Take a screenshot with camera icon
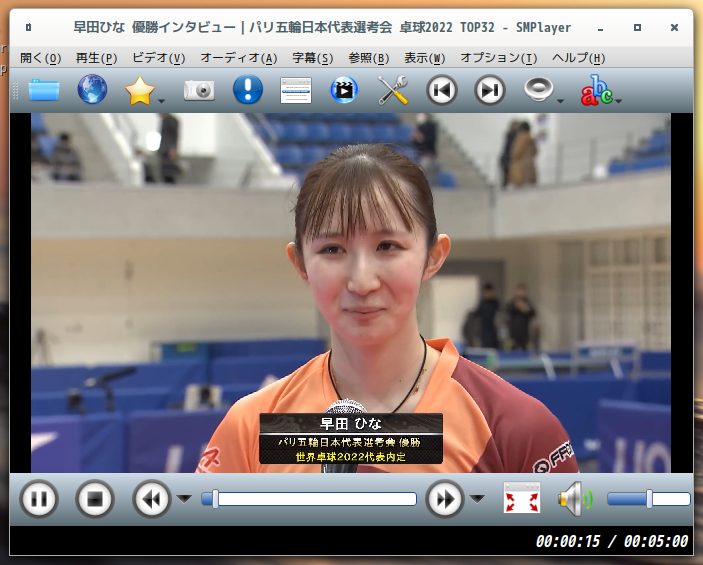Screen dimensions: 703x565 (199, 90)
